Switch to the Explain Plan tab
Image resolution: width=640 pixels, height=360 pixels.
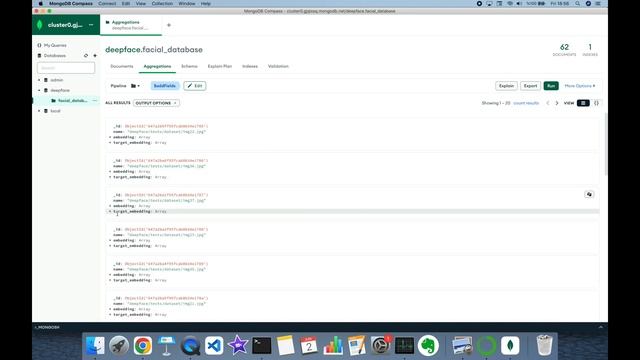point(220,66)
